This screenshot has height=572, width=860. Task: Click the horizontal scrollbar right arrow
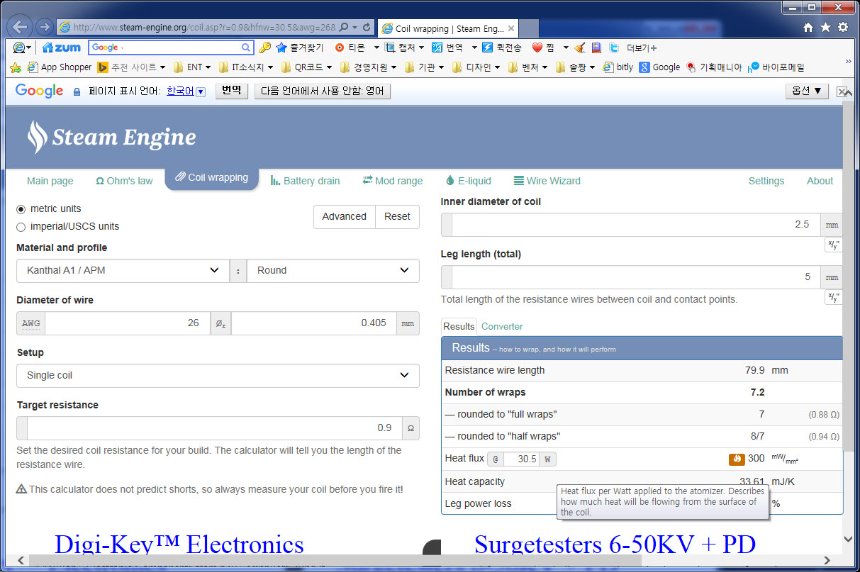pyautogui.click(x=827, y=560)
